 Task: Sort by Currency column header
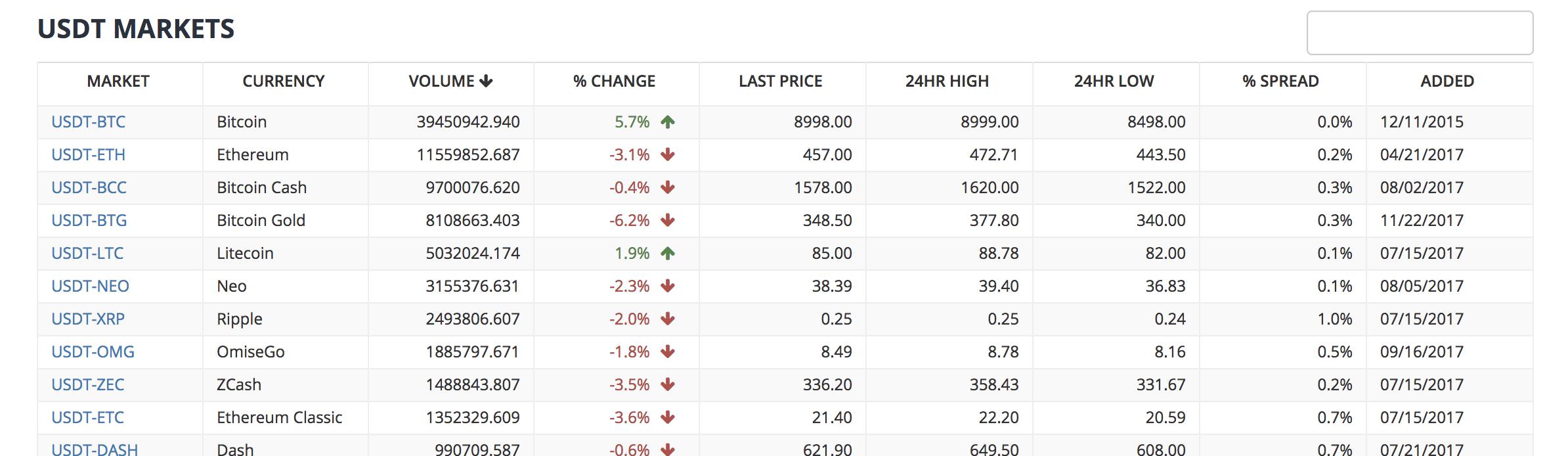pos(283,81)
